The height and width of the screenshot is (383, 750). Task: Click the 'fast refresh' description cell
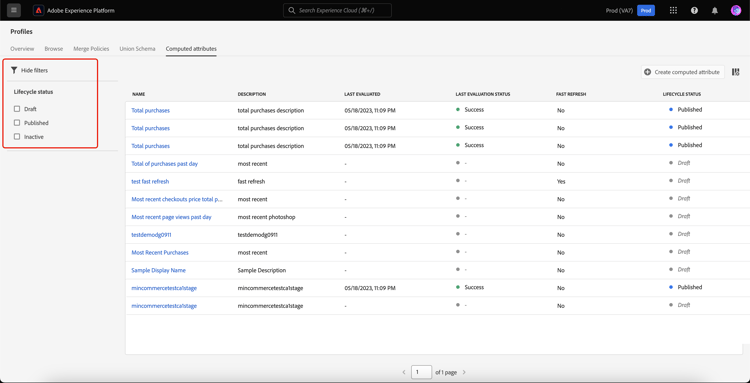[251, 182]
